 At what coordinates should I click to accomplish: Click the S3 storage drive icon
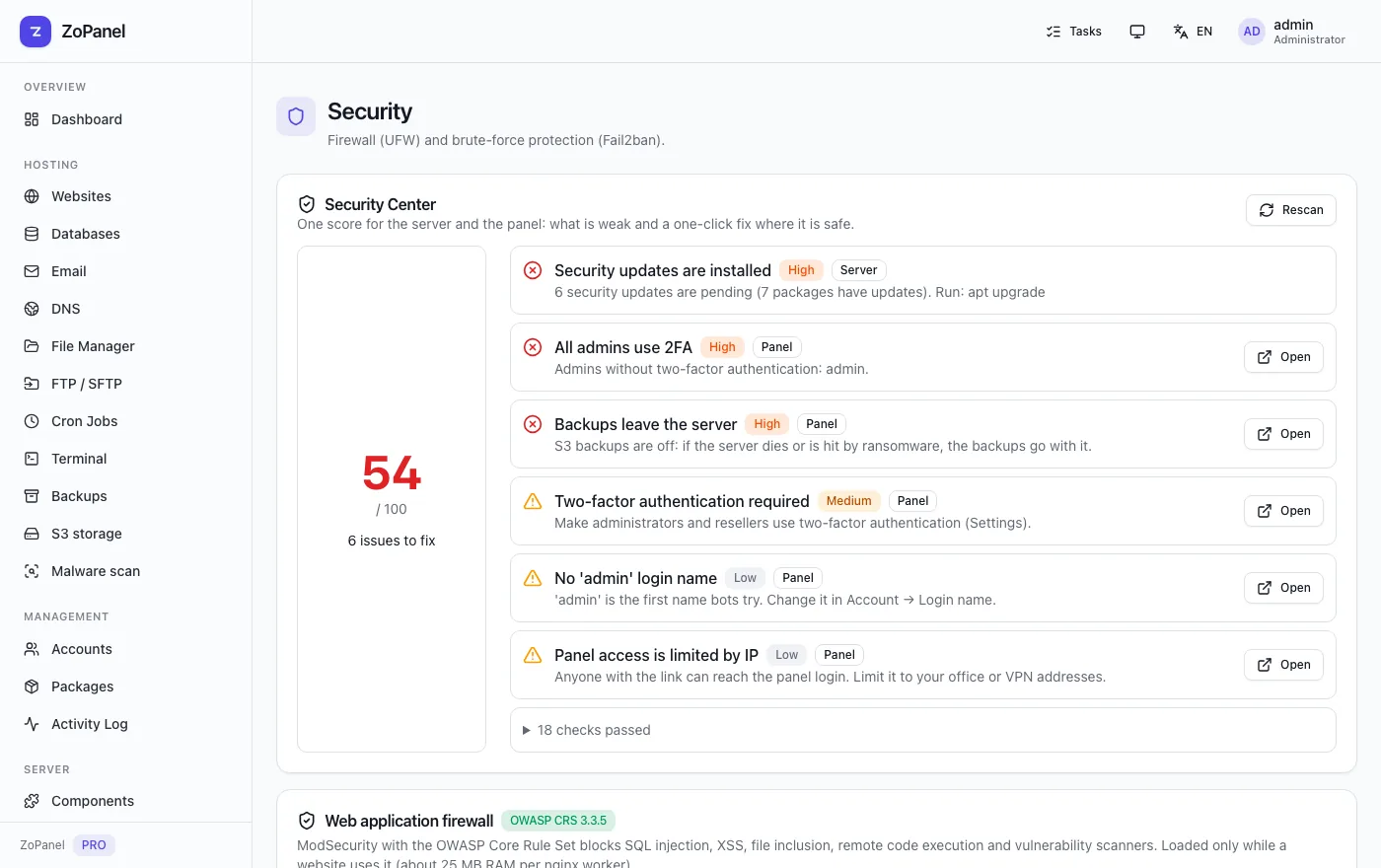pos(32,534)
